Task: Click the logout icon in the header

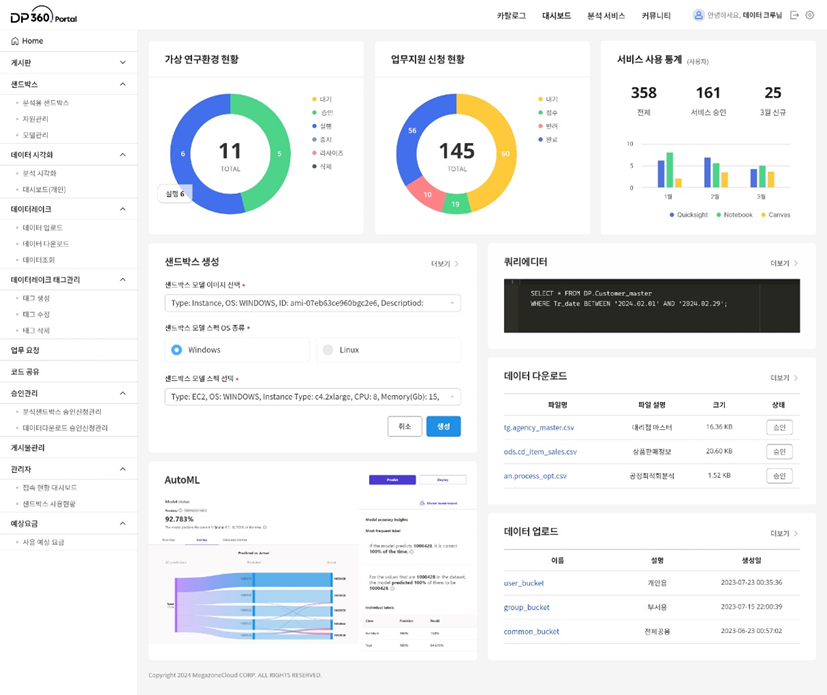Action: [794, 15]
